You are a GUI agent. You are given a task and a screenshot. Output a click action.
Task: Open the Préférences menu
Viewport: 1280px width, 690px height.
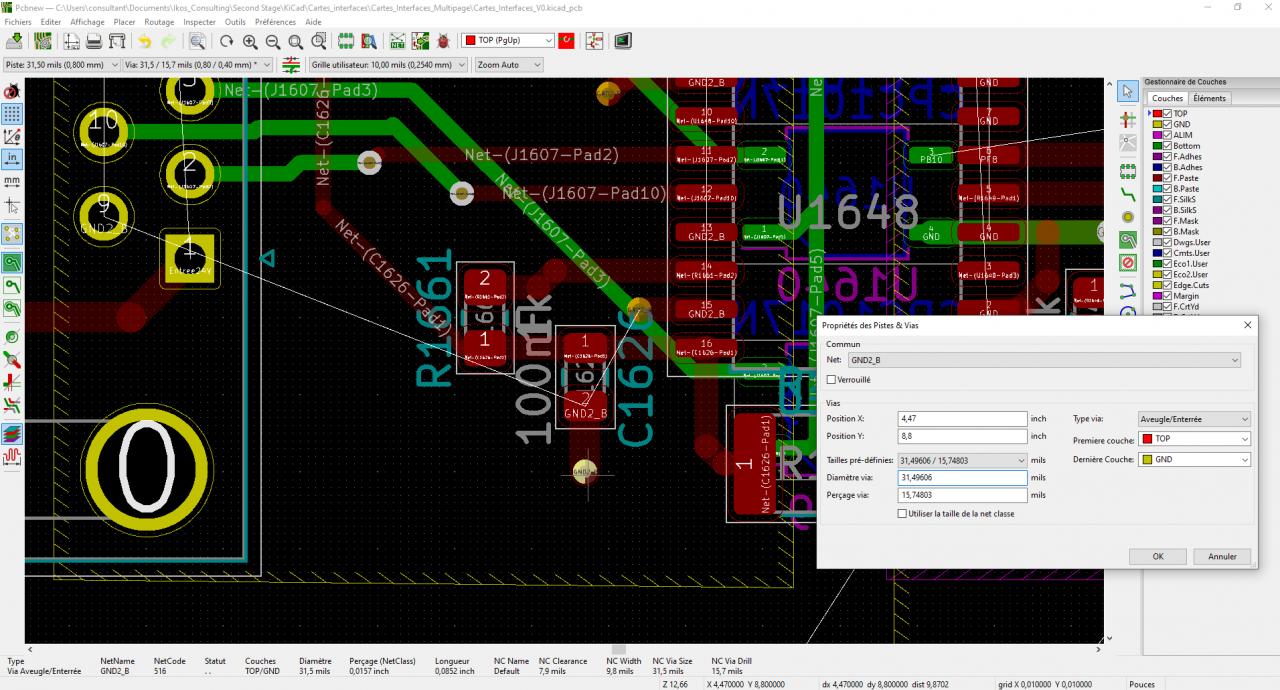pos(275,21)
